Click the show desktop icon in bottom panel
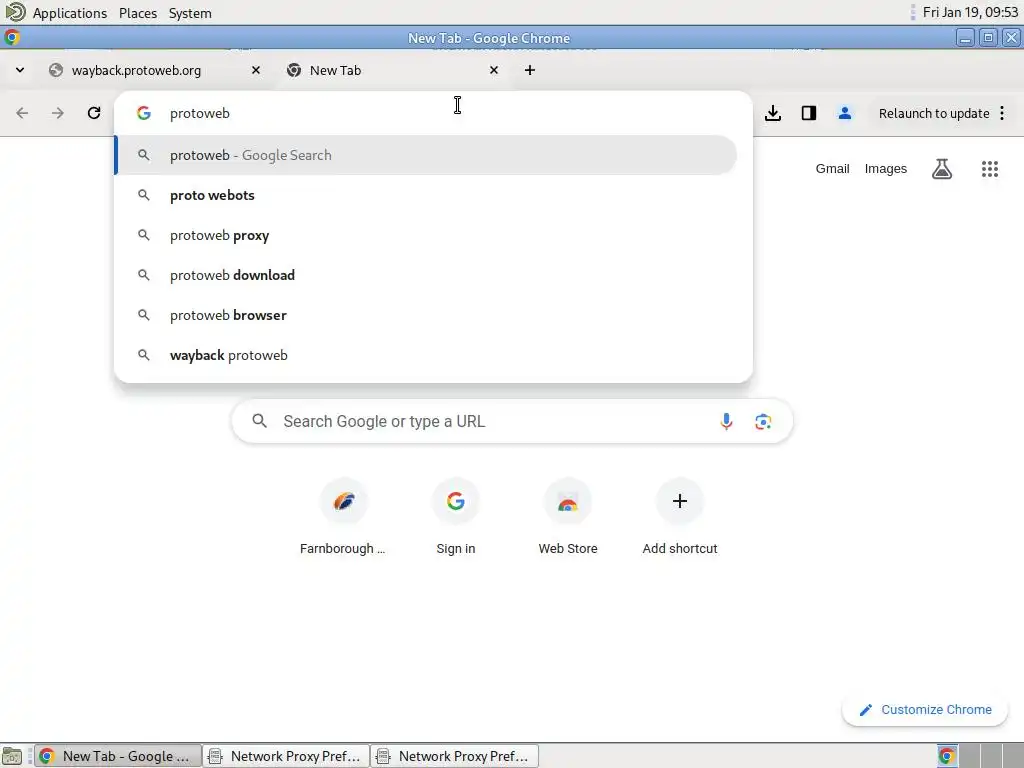Viewport: 1024px width, 768px height. coord(12,756)
